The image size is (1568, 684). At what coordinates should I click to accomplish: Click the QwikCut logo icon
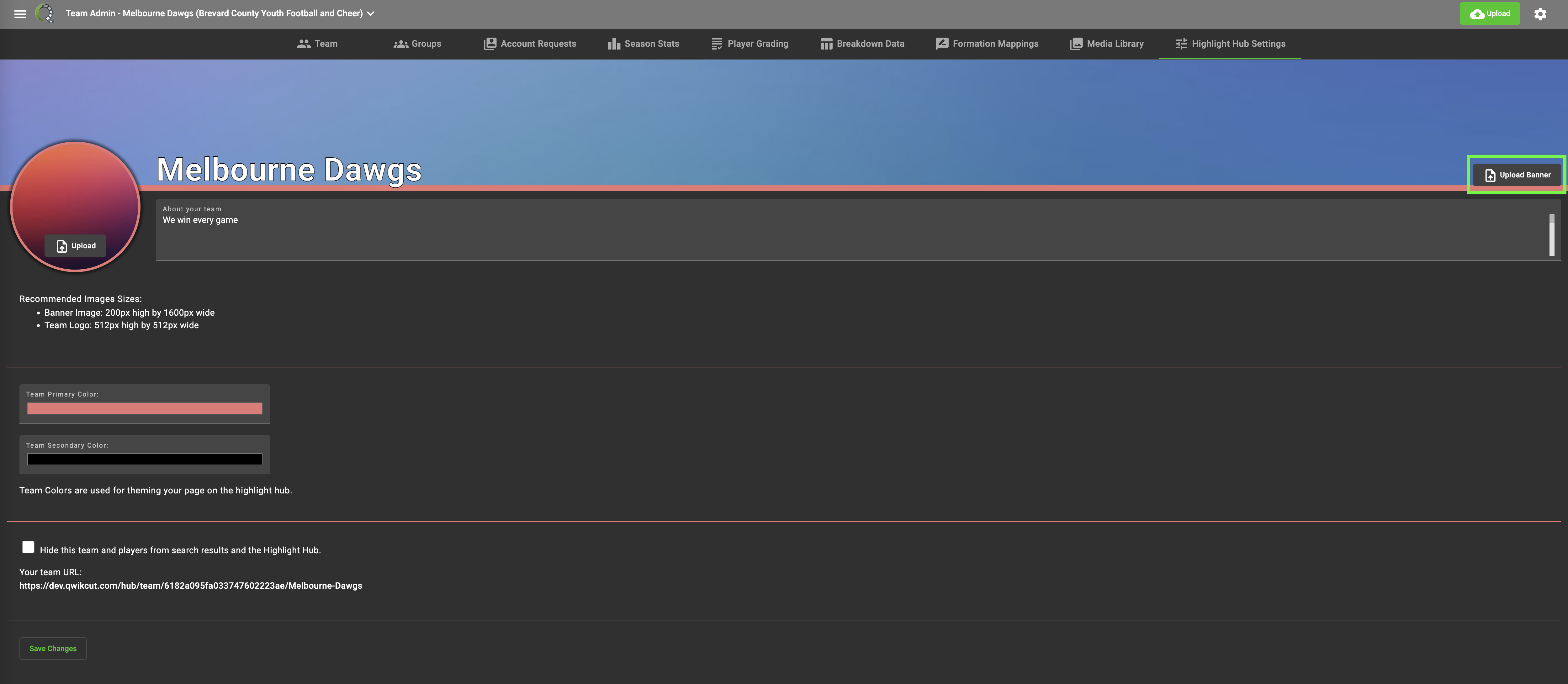pos(45,13)
